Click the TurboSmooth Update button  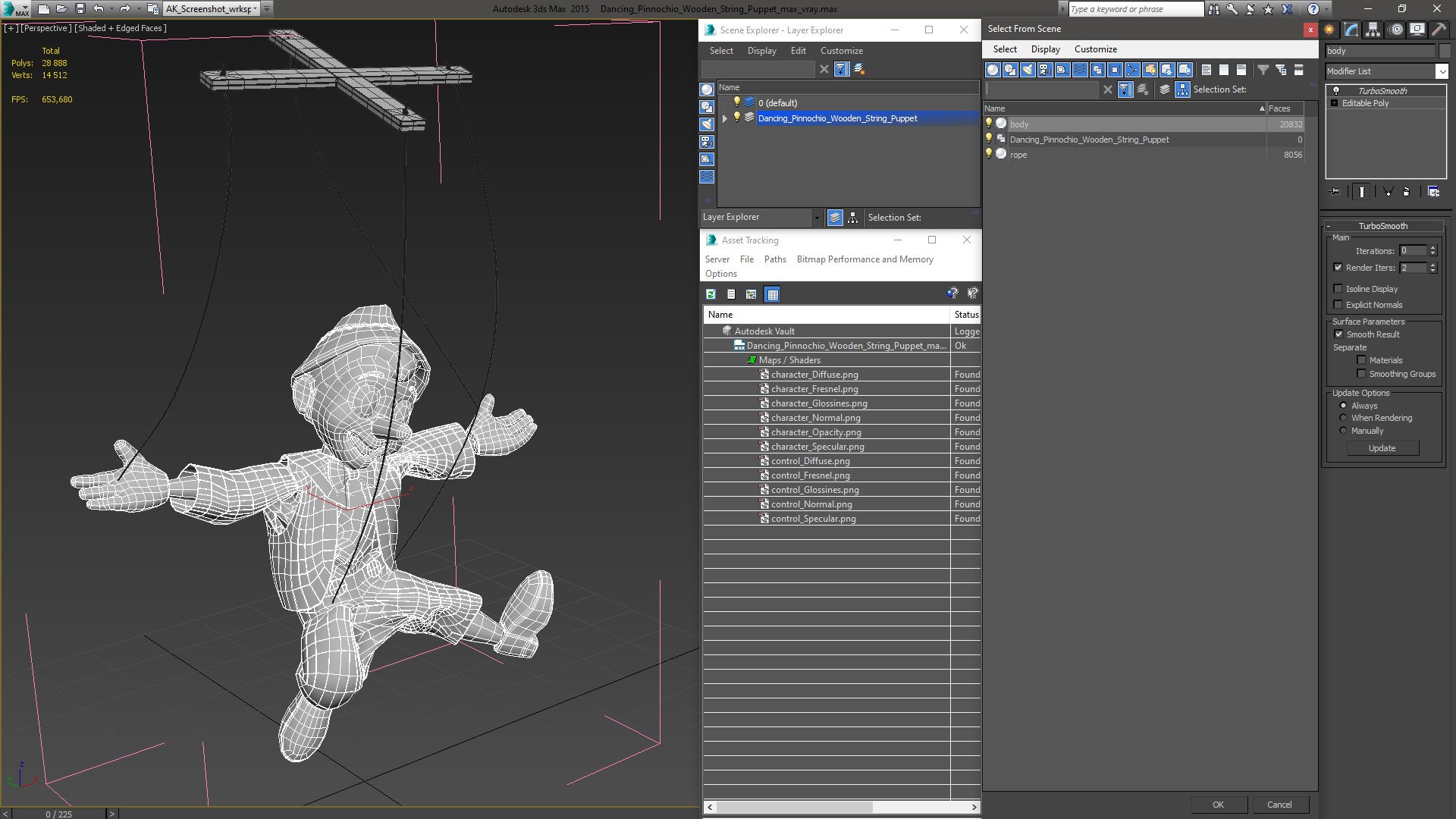[x=1382, y=448]
